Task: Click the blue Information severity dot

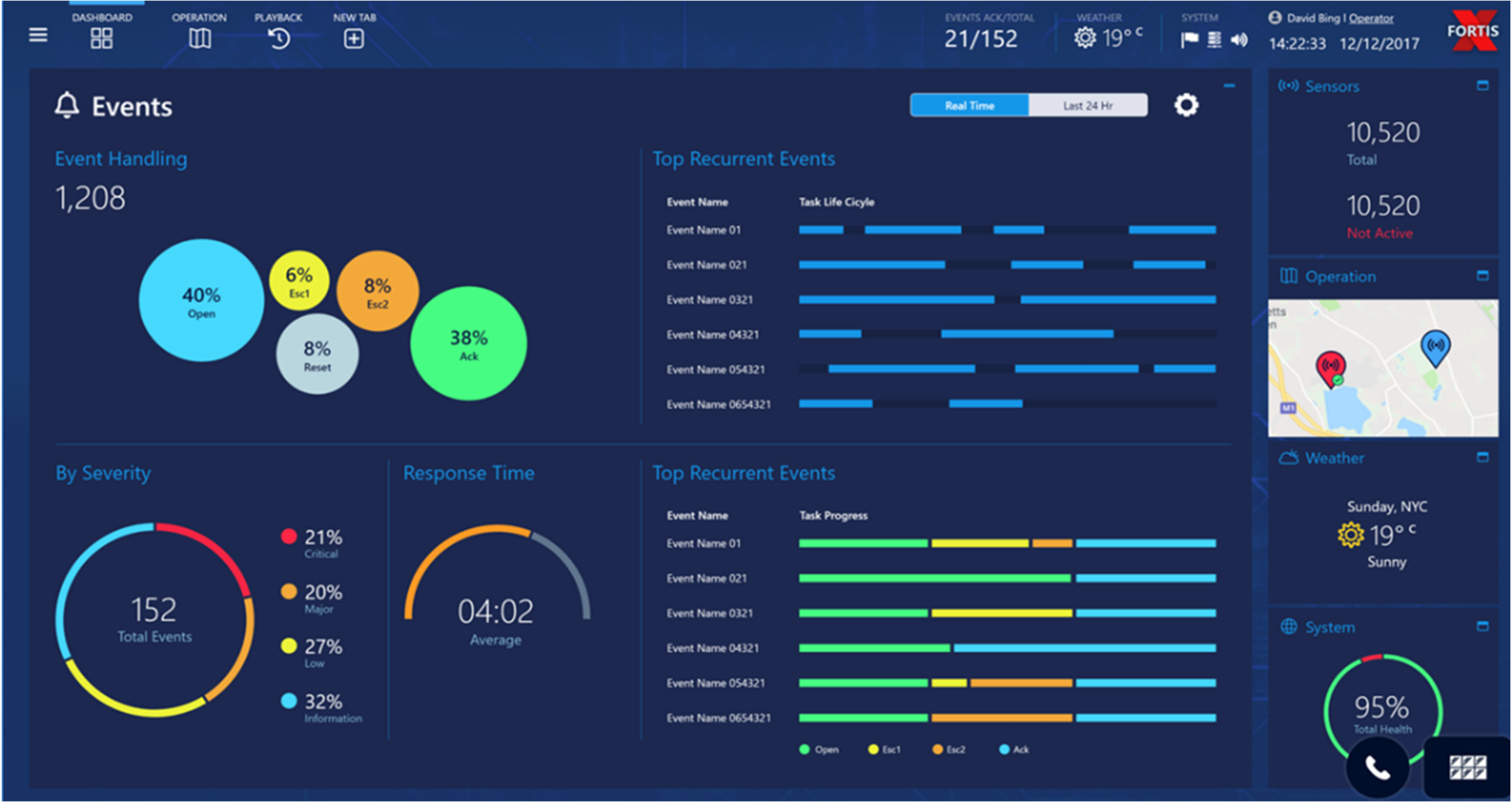Action: 288,701
